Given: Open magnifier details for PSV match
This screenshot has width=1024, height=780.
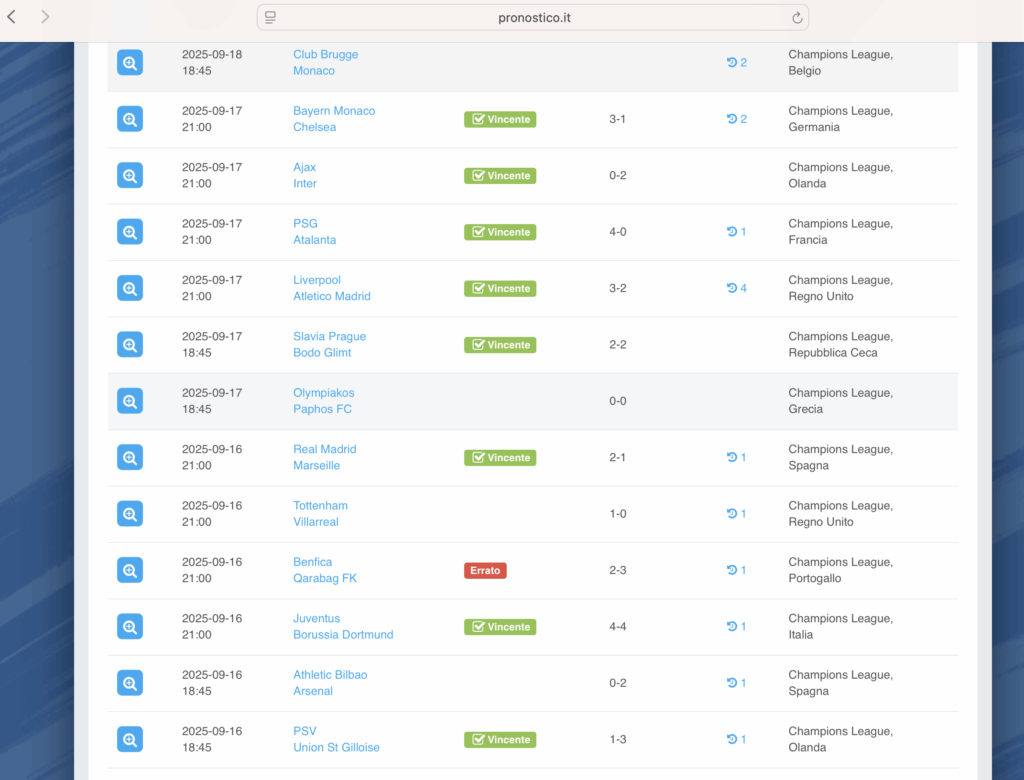Looking at the screenshot, I should click(x=130, y=739).
